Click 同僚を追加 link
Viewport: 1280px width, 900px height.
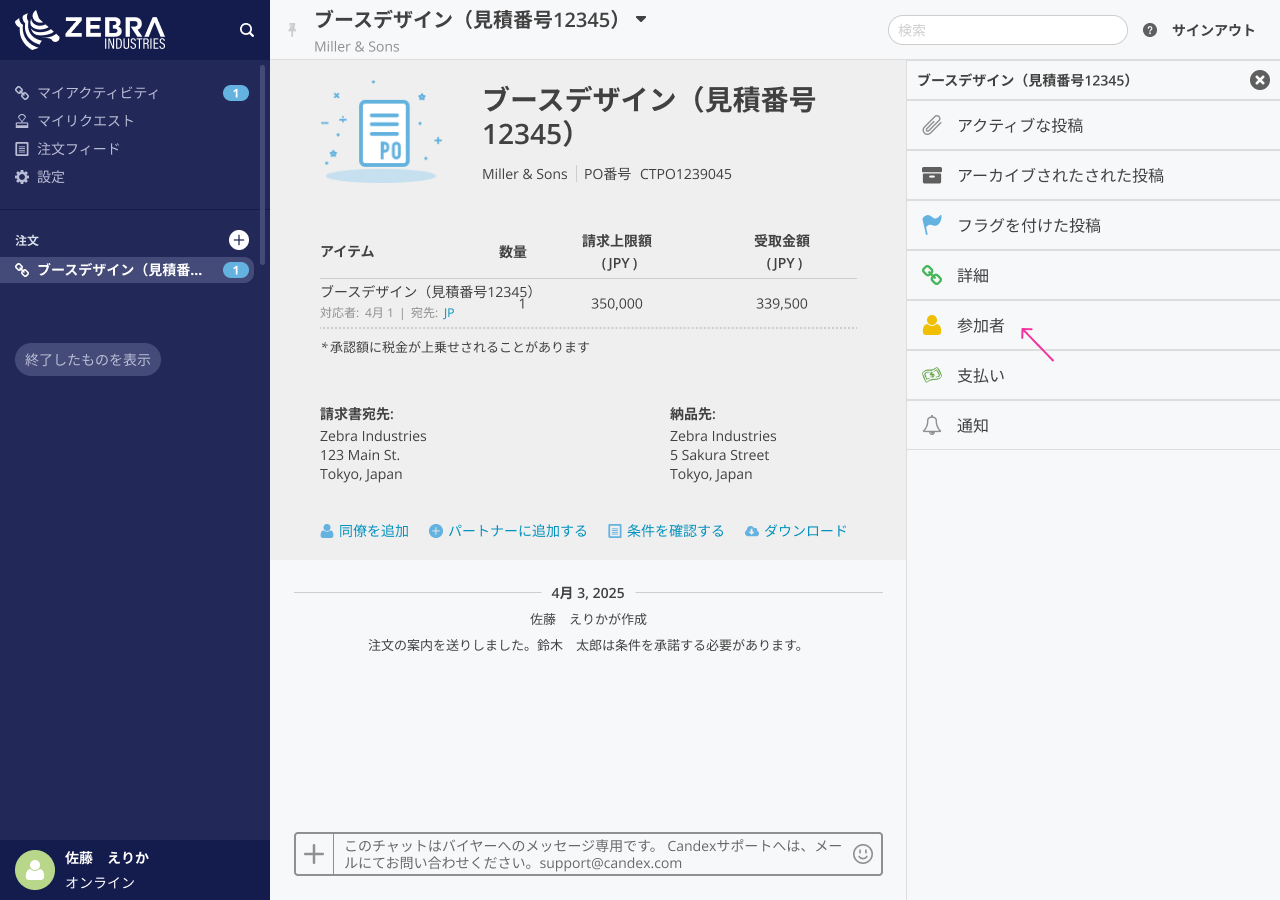[365, 531]
